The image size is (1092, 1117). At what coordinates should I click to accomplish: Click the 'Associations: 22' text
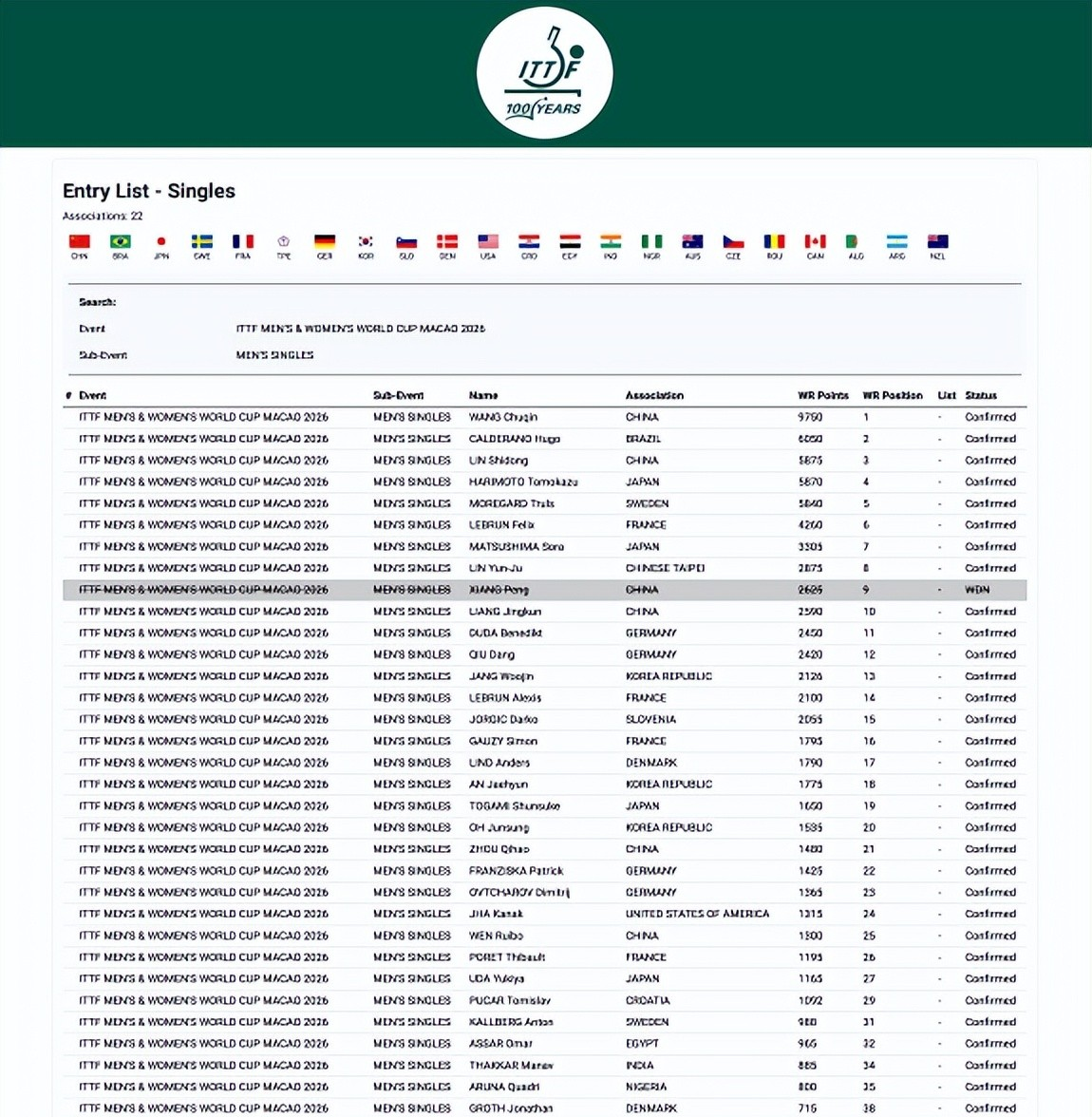tap(103, 216)
